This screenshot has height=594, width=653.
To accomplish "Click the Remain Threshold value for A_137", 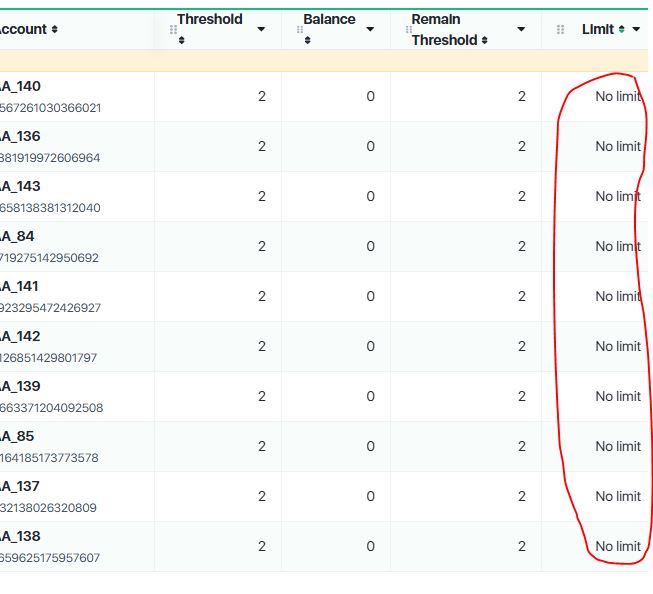I will pos(521,497).
